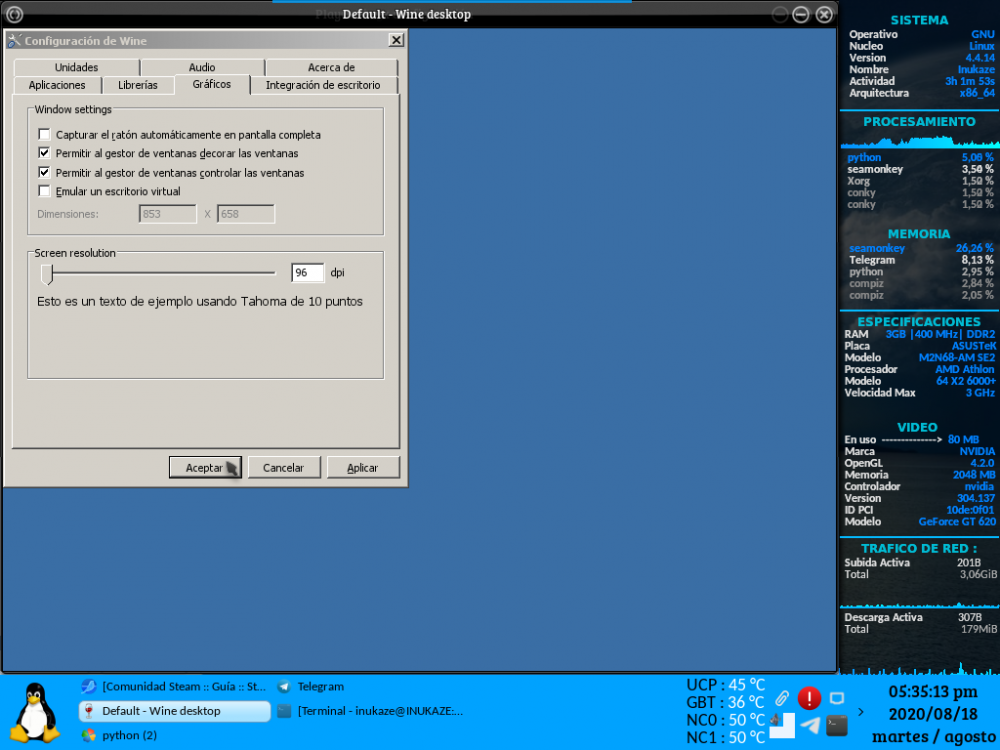Select the Terminal - inukaze taskbar entry
Screen dimensions: 1000x750
click(360, 711)
